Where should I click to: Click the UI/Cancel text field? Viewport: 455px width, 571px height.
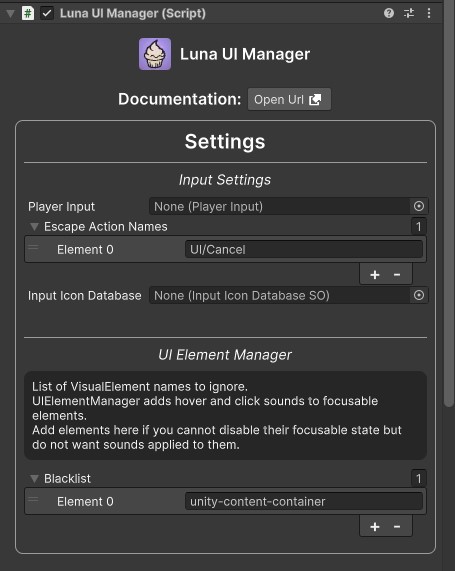(304, 249)
